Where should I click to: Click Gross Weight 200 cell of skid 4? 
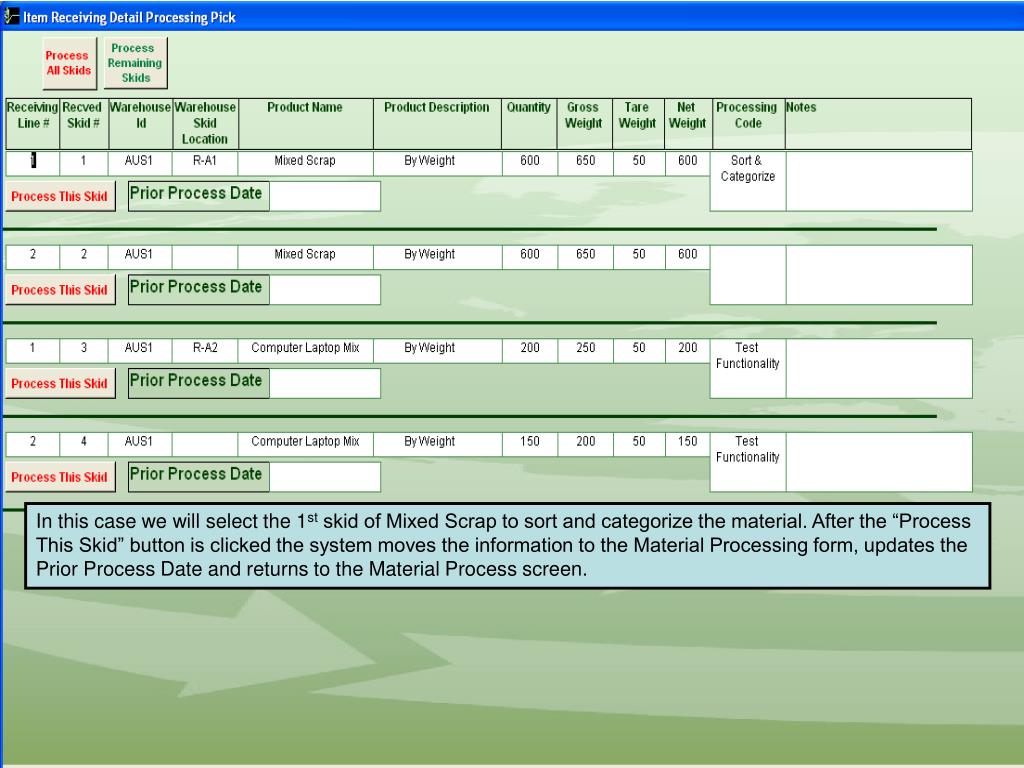pyautogui.click(x=585, y=444)
